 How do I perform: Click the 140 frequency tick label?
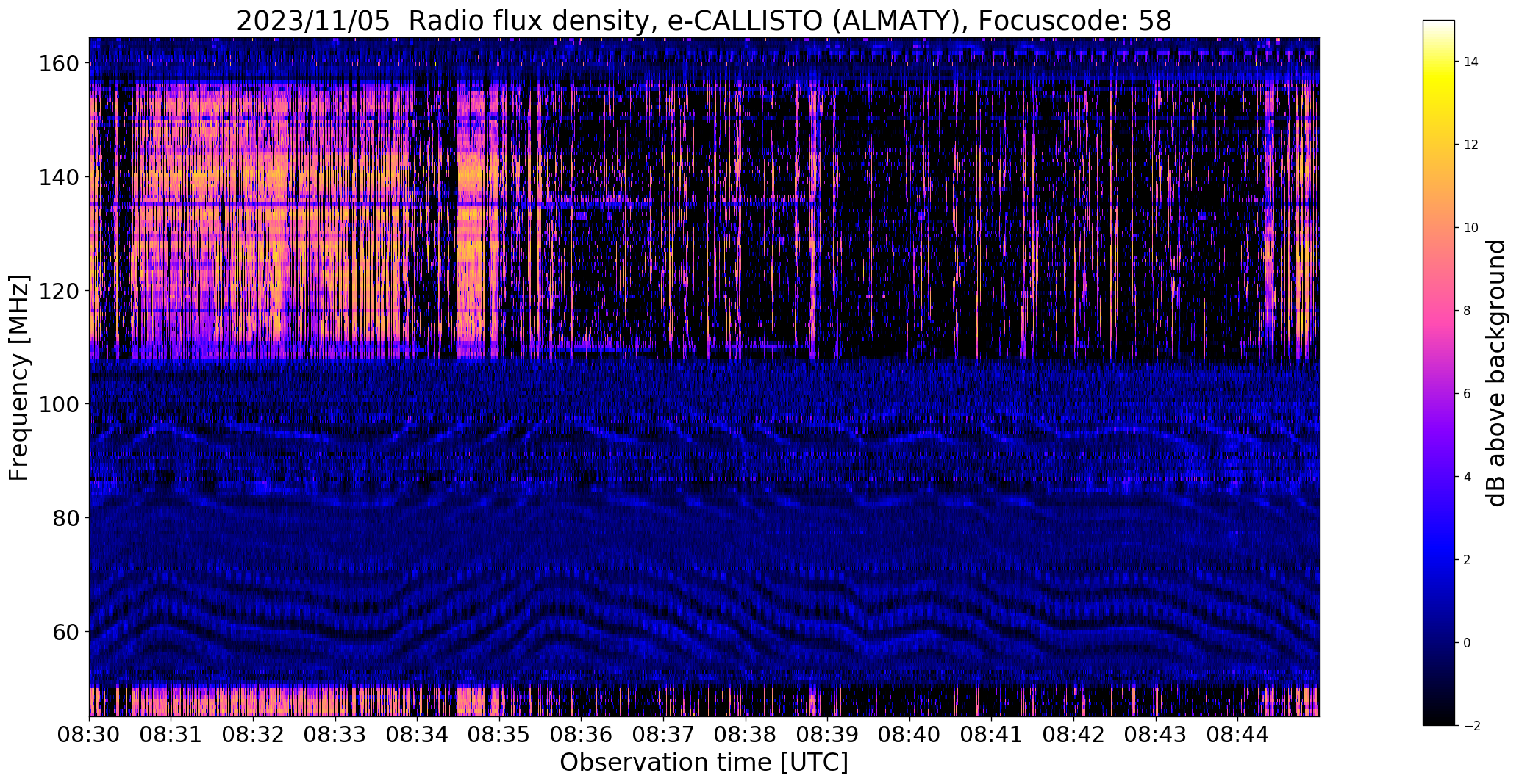coord(58,177)
